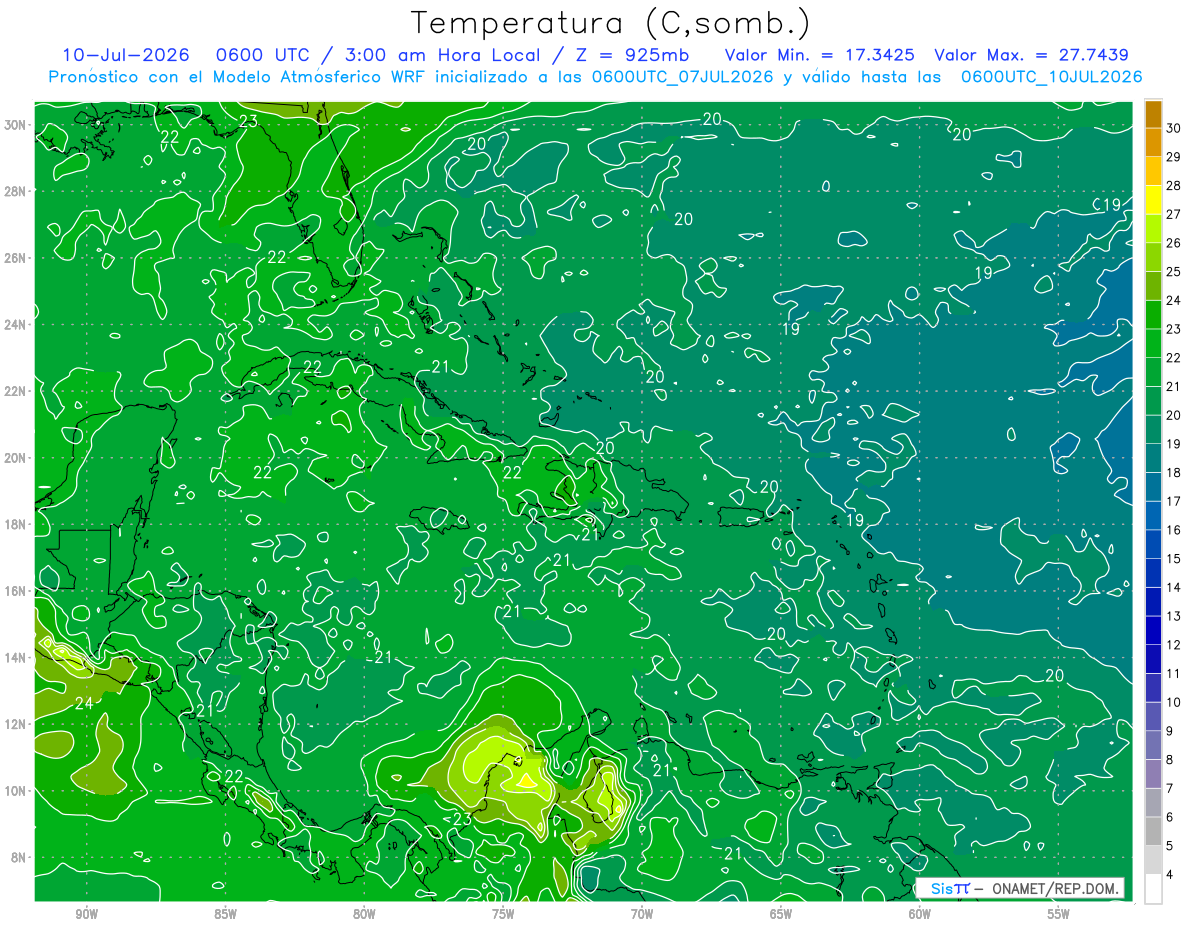This screenshot has width=1200, height=927.
Task: Pick the dark blue legend band between 12 and 13
Action: [1154, 630]
